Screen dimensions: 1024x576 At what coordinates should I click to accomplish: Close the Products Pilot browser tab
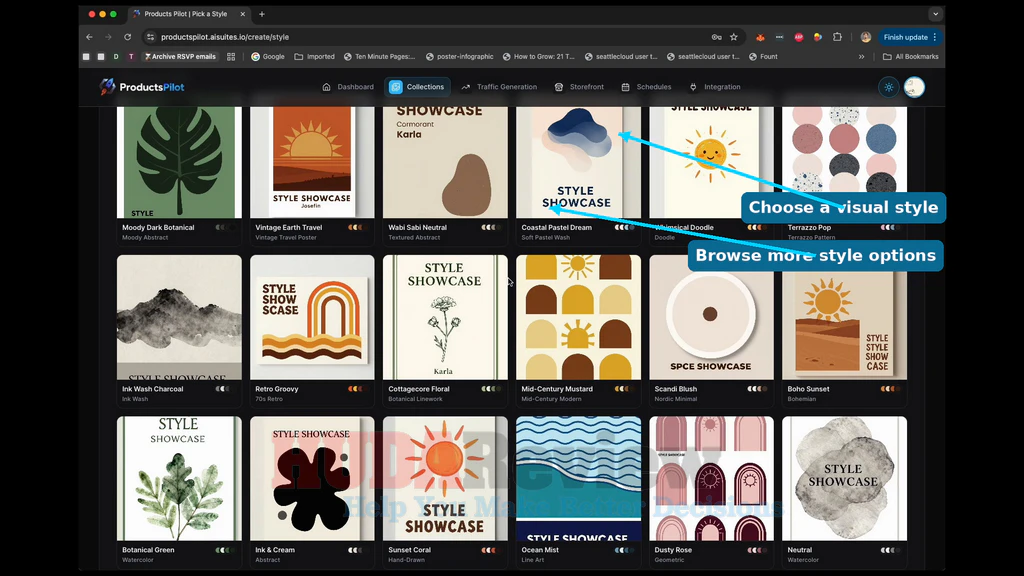(243, 14)
